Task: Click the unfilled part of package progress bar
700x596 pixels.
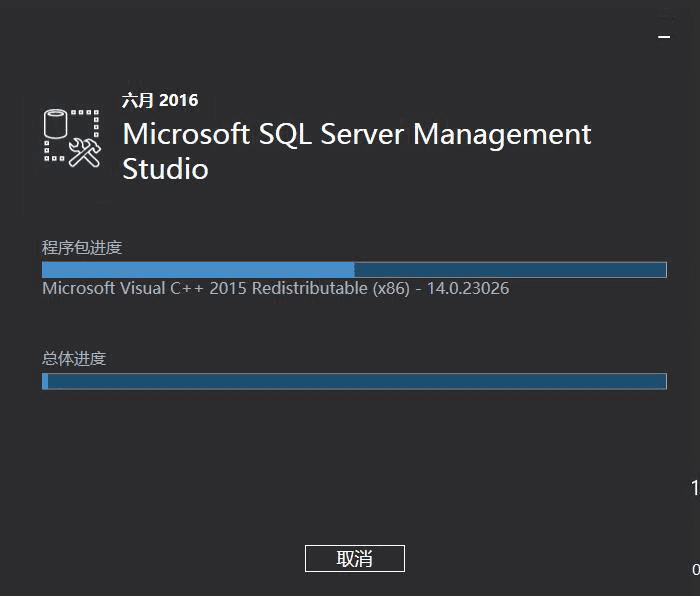Action: 510,270
